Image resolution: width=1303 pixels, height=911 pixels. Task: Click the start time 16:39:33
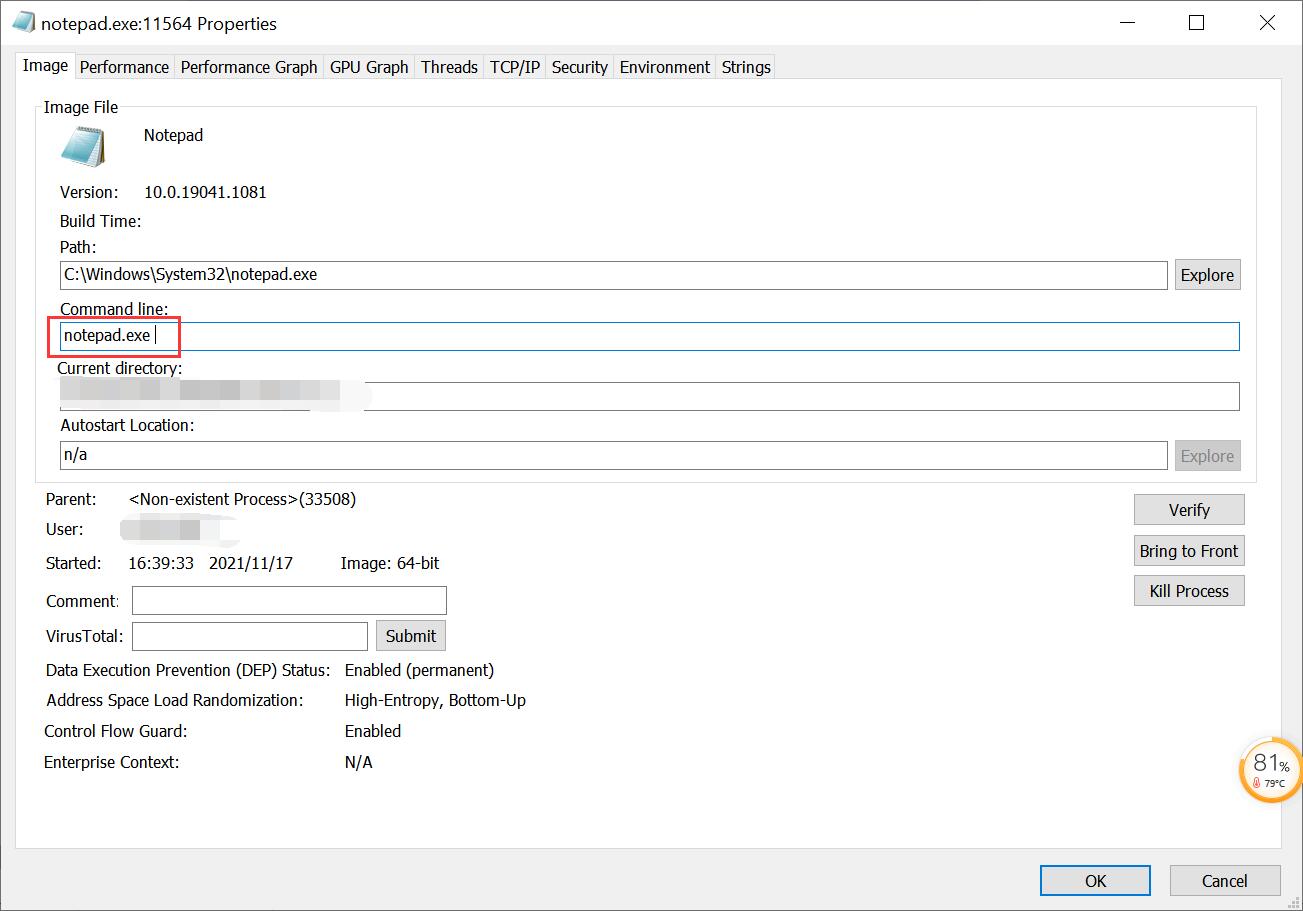161,563
